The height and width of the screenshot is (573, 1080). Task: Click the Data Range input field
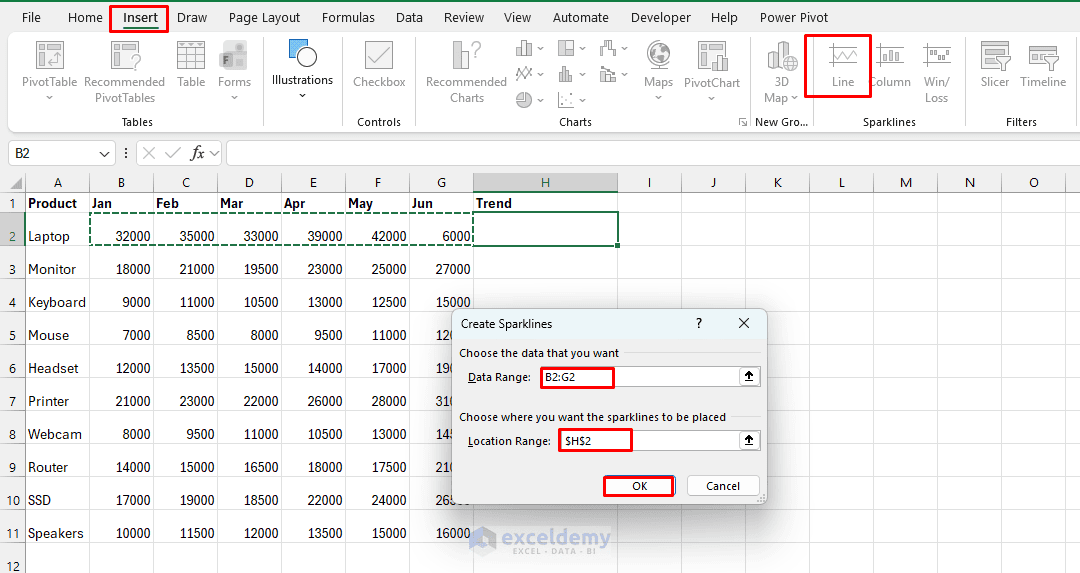[639, 377]
